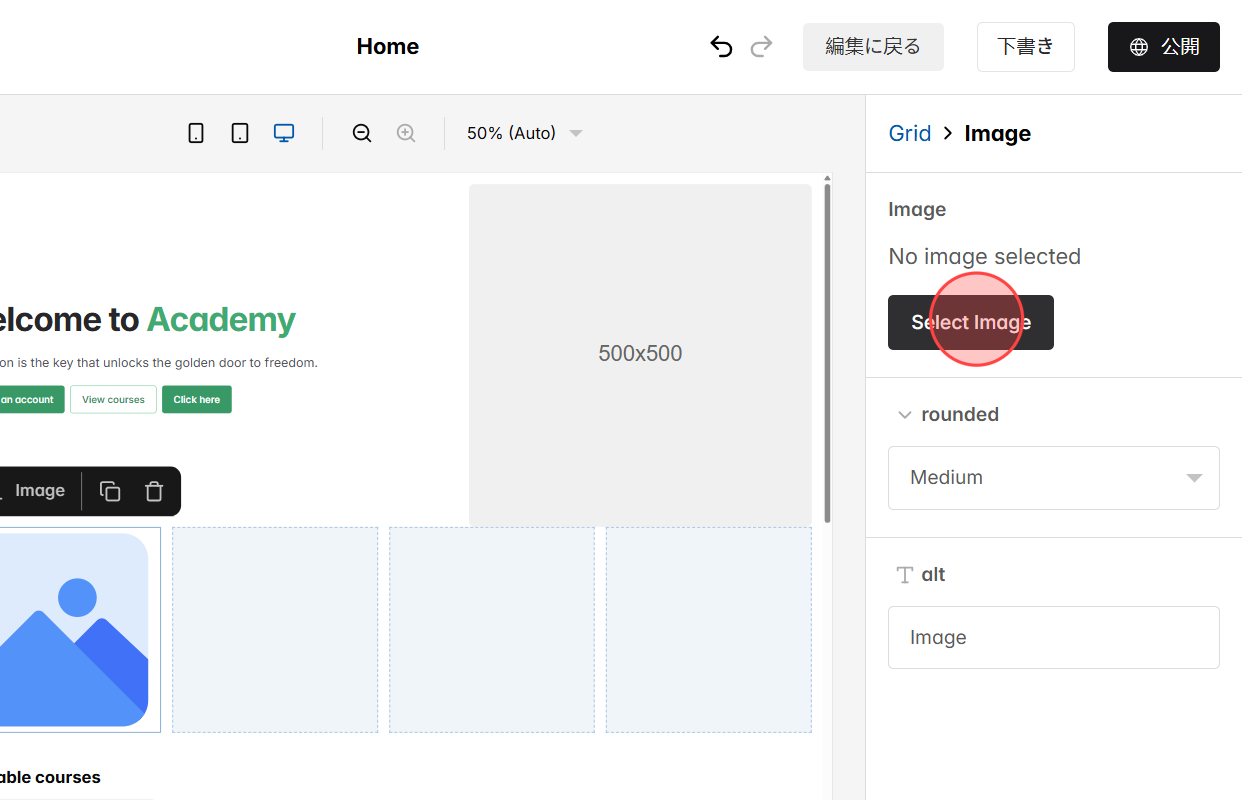This screenshot has height=800, width=1242.
Task: Zoom in on the canvas
Action: [x=406, y=132]
